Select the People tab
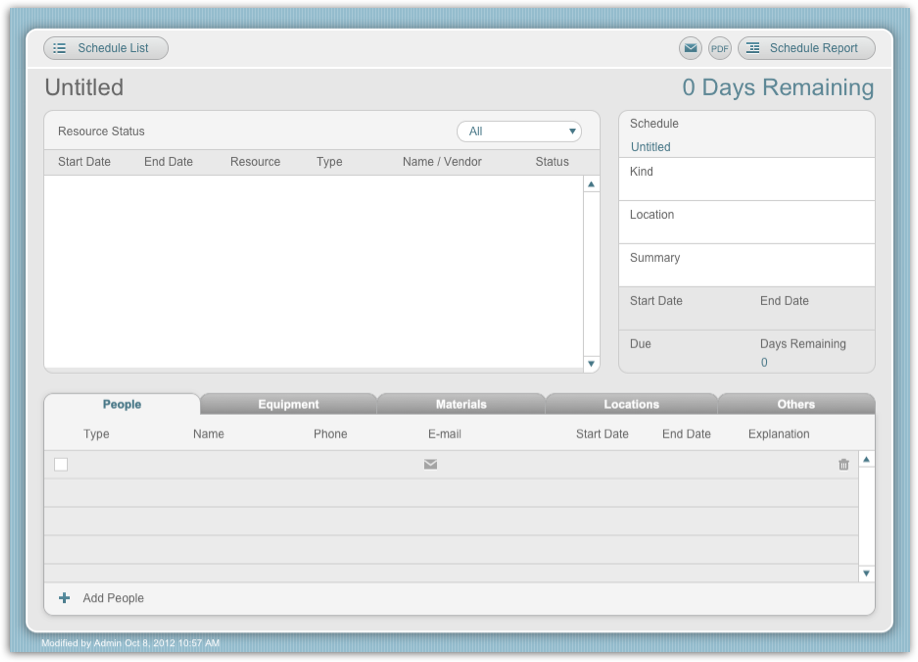Viewport: 918px width, 662px height. click(x=120, y=404)
